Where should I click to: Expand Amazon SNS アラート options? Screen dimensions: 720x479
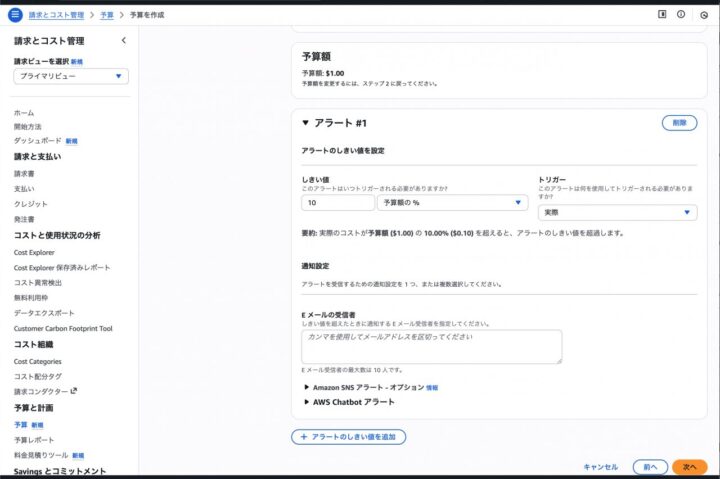tap(306, 387)
